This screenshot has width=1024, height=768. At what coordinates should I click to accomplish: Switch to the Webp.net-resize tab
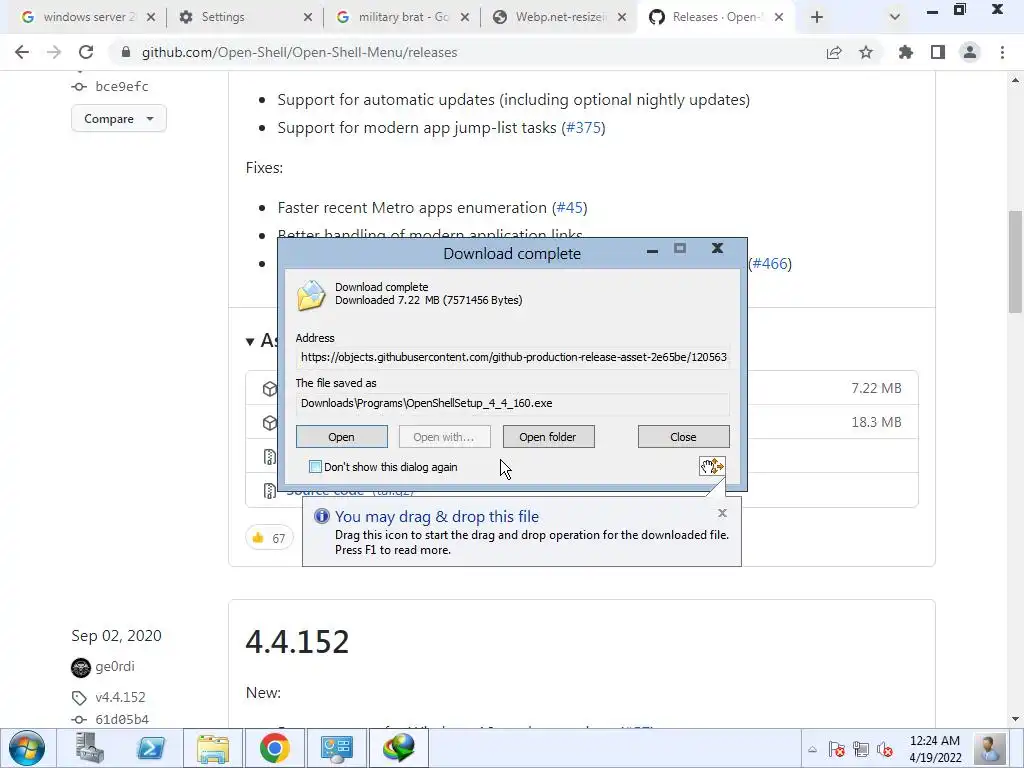(560, 17)
